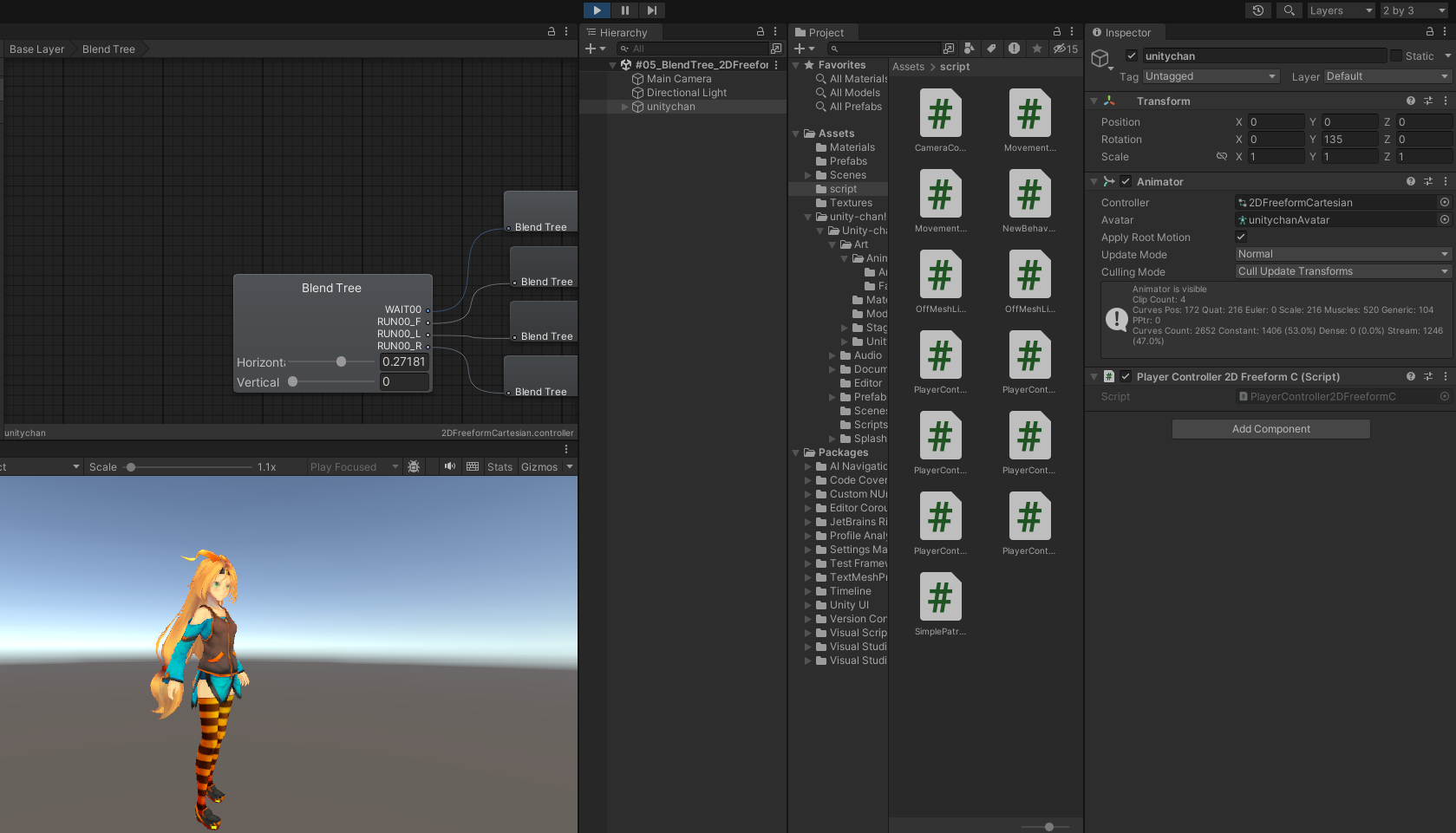Toggle the Scale constrained proportions link icon
Screen dimensions: 1456x833
pyautogui.click(x=1222, y=157)
